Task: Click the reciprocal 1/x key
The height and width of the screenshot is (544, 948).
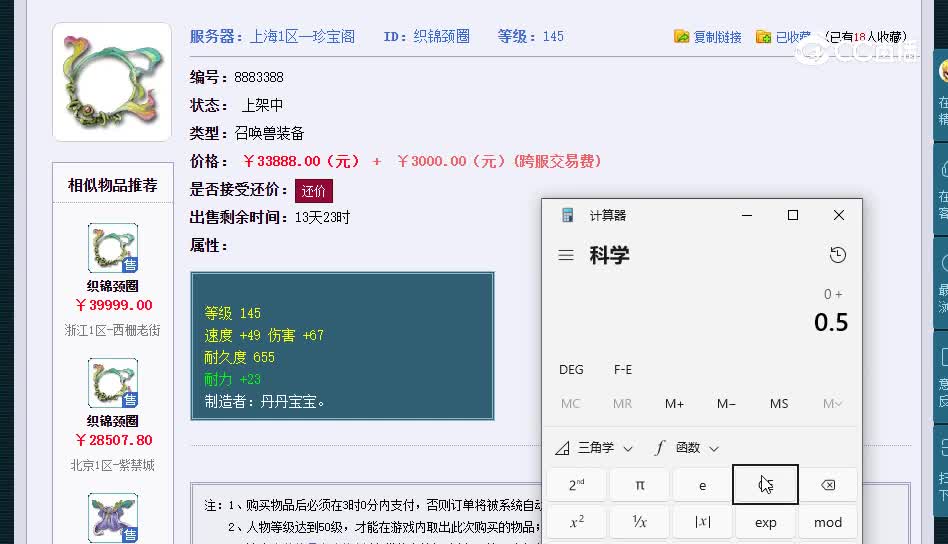Action: pos(640,522)
